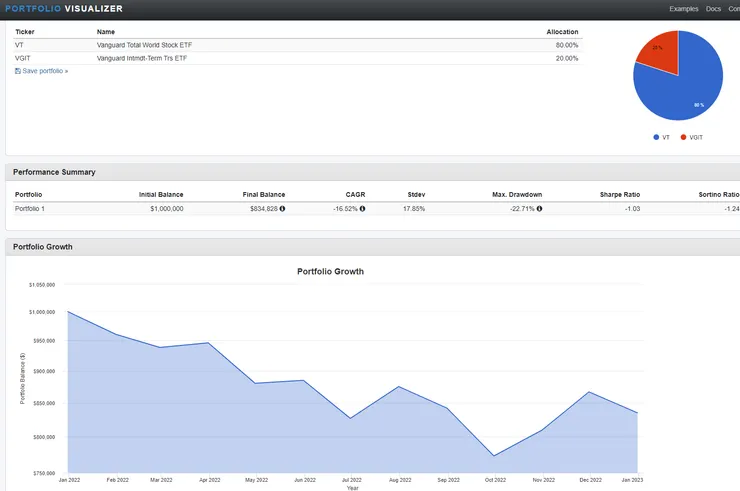Viewport: 740px width, 491px height.
Task: Select the VGIT ticker cell
Action: pyautogui.click(x=23, y=58)
